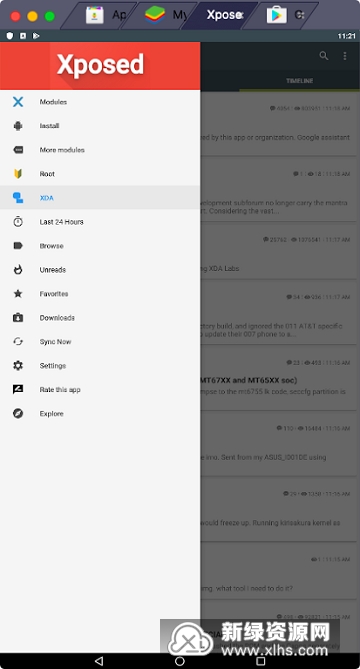Image resolution: width=360 pixels, height=669 pixels.
Task: Click the Settings gear icon
Action: tap(18, 366)
